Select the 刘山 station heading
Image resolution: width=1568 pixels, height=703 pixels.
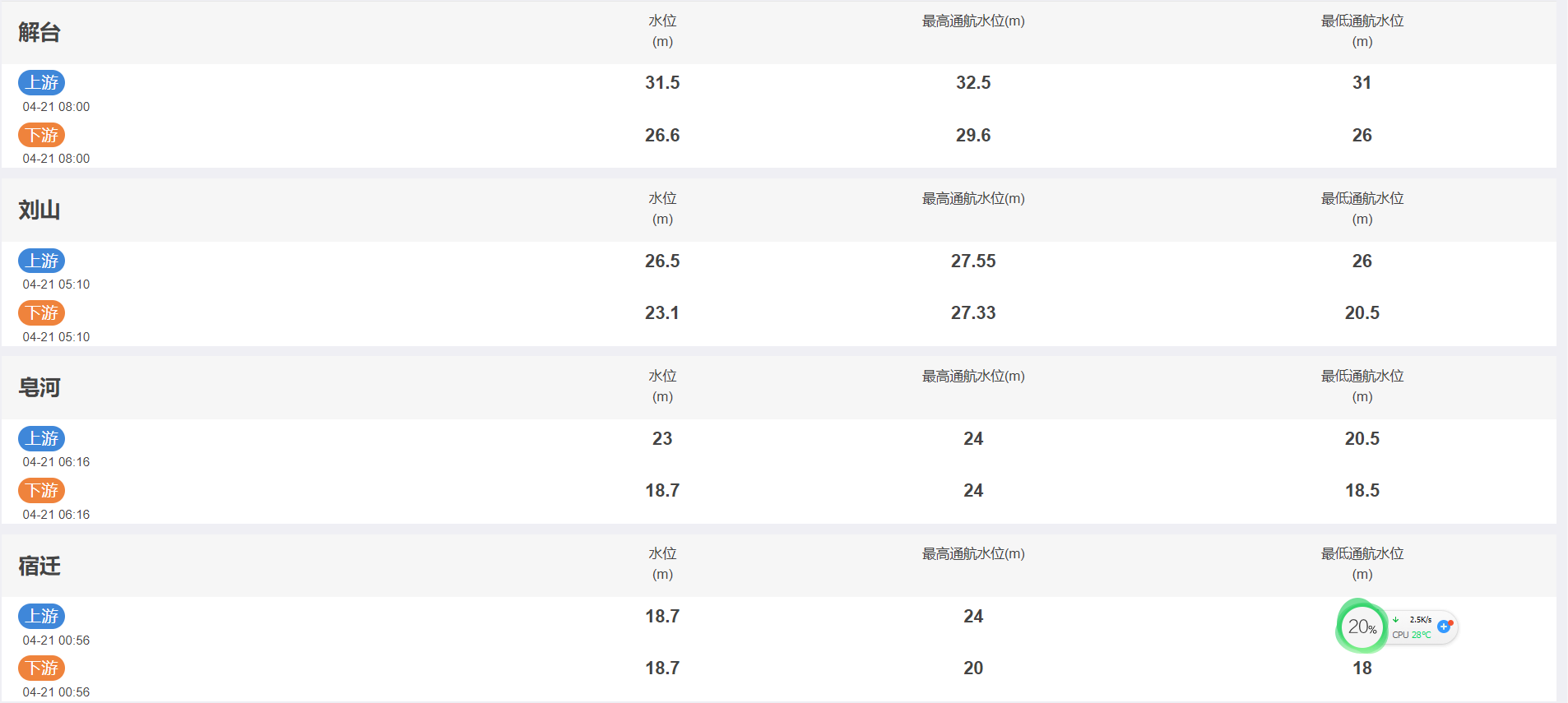pos(39,210)
